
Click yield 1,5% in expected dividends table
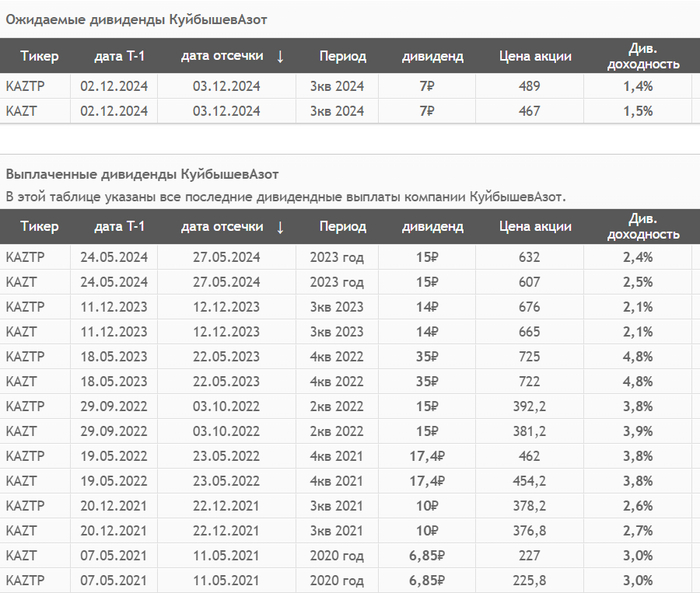point(638,111)
